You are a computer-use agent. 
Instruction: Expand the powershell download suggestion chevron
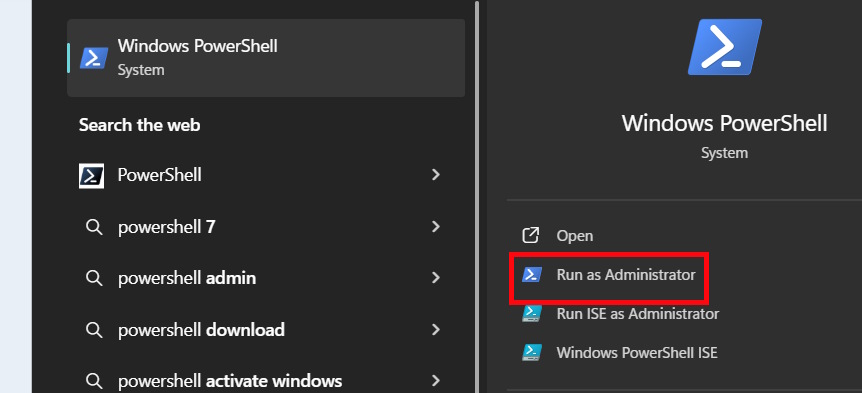tap(436, 330)
